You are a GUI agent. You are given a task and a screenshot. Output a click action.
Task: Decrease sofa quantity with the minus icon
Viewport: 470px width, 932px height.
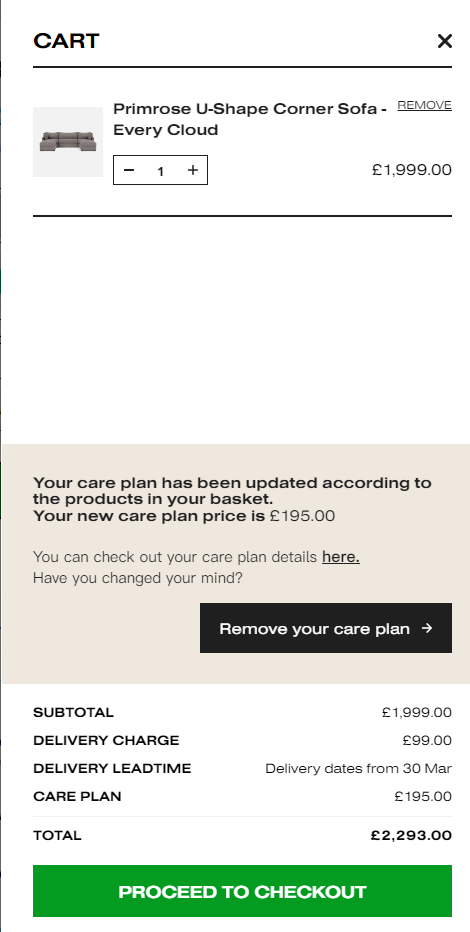click(x=129, y=171)
